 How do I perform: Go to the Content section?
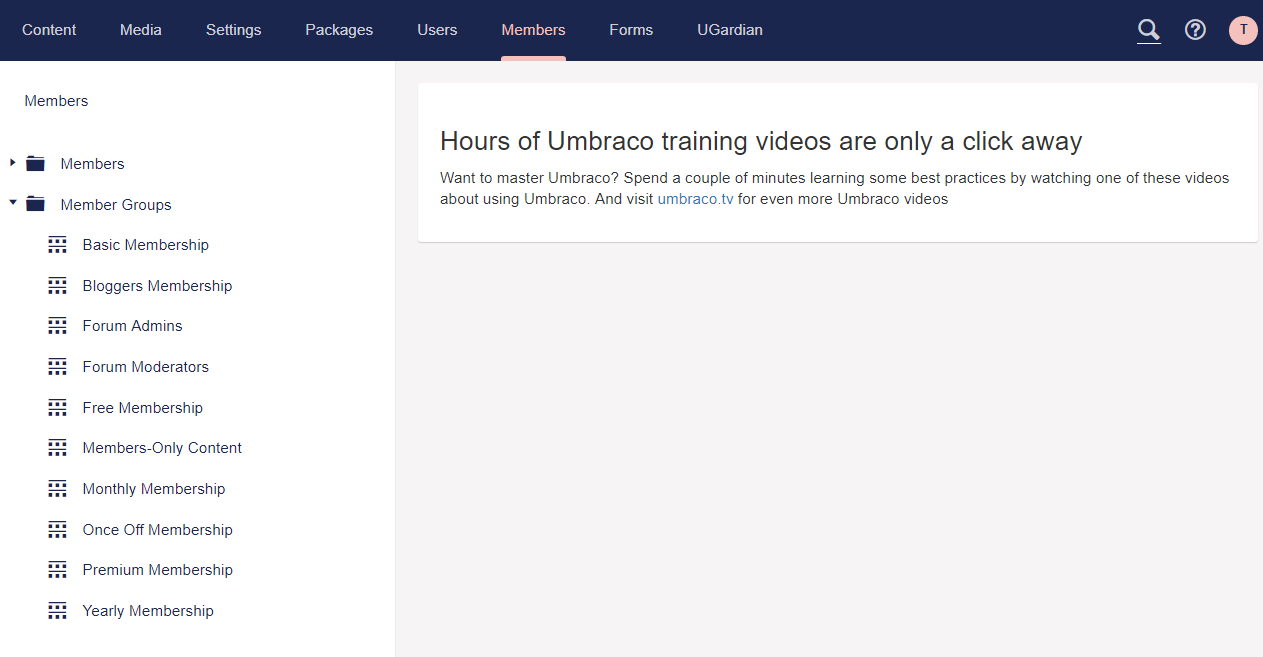(x=49, y=30)
